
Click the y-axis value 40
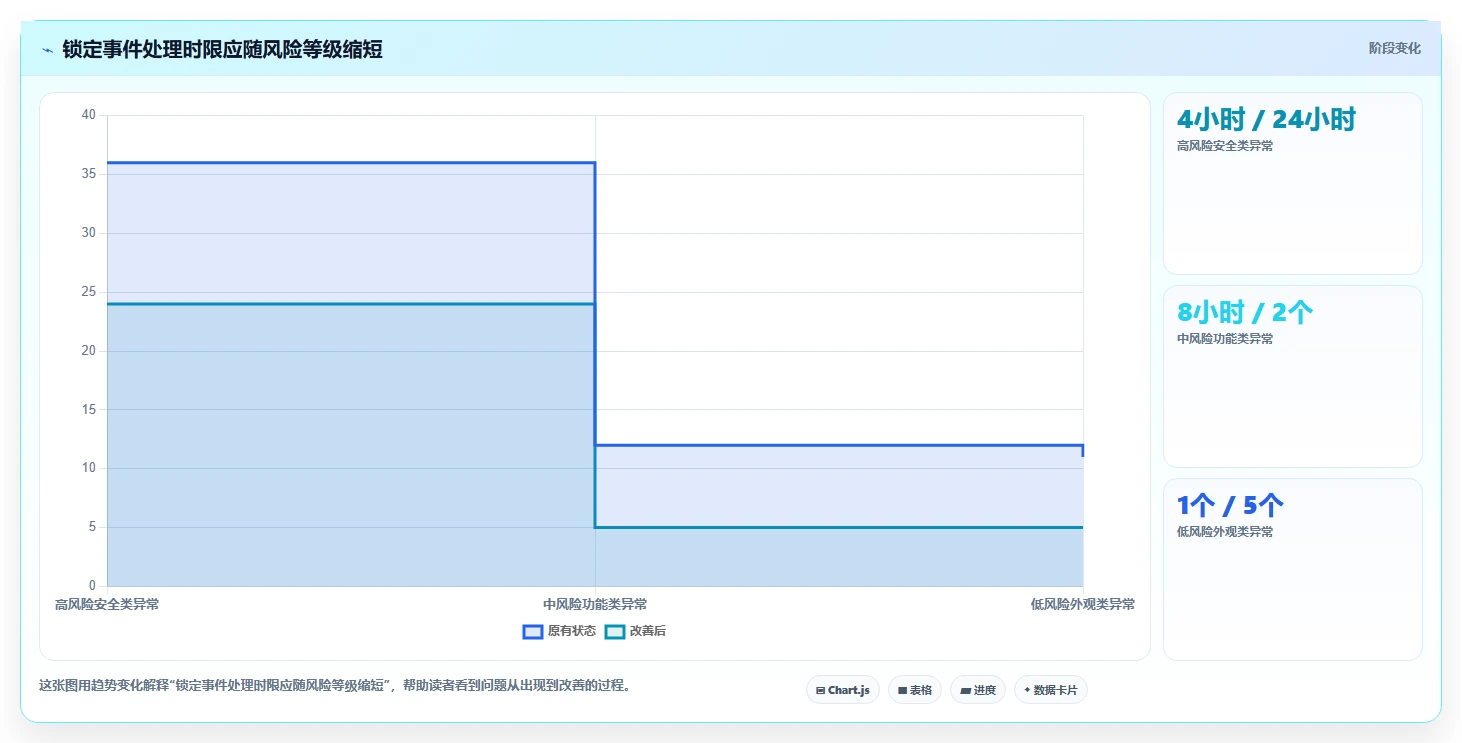[x=88, y=115]
